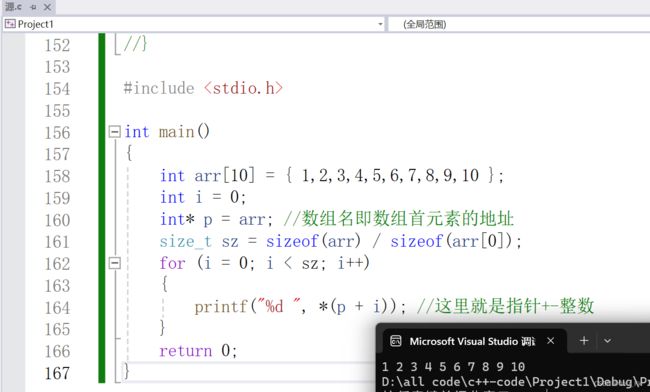The image size is (650, 392).
Task: Click line number 158
Action: click(x=57, y=177)
